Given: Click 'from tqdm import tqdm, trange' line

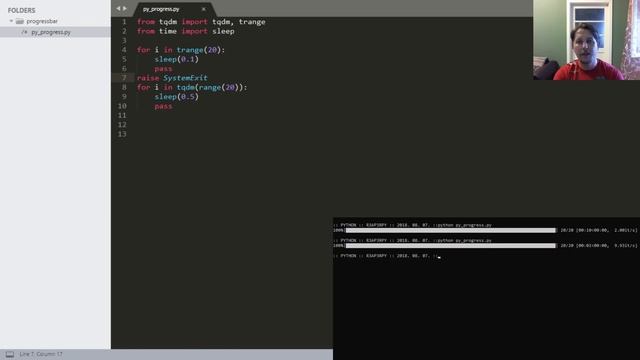Looking at the screenshot, I should (201, 22).
